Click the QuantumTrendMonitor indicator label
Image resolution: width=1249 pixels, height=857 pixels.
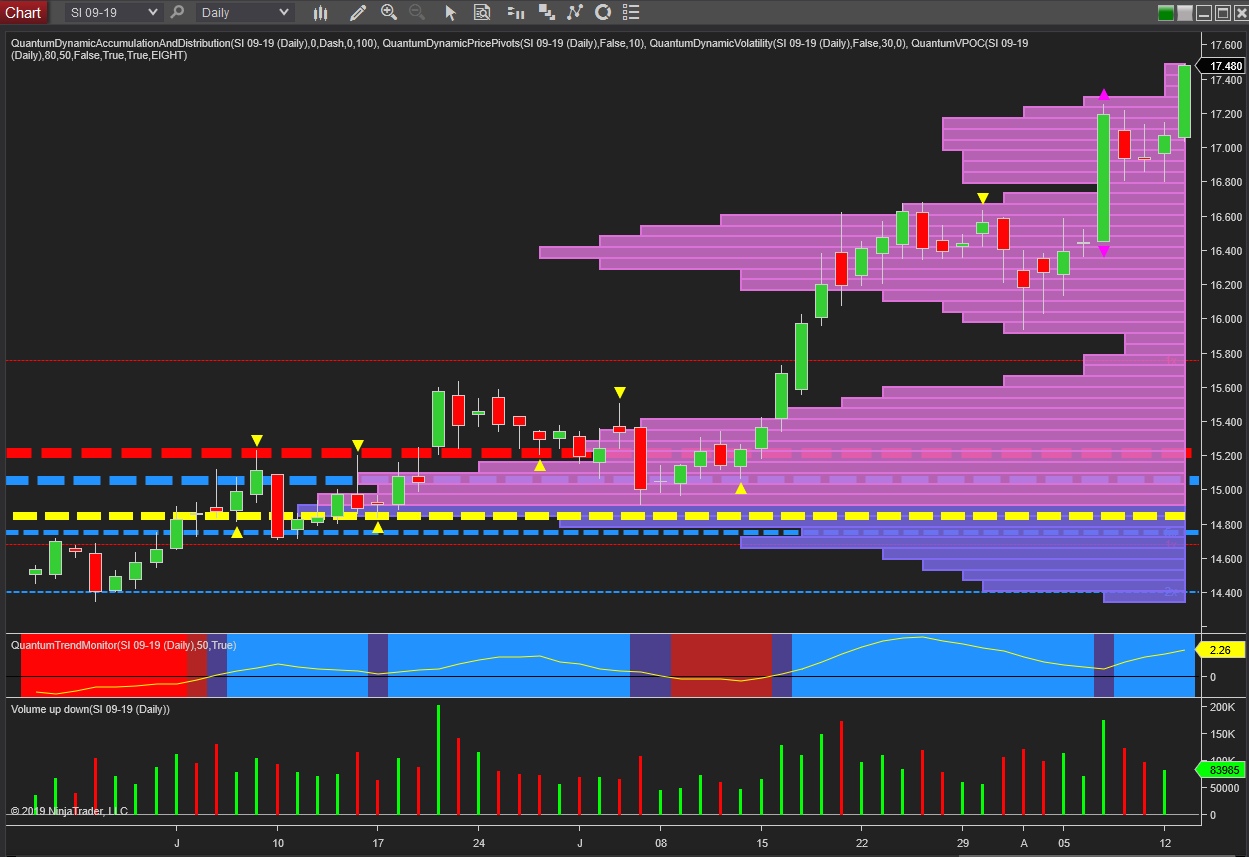coord(124,645)
